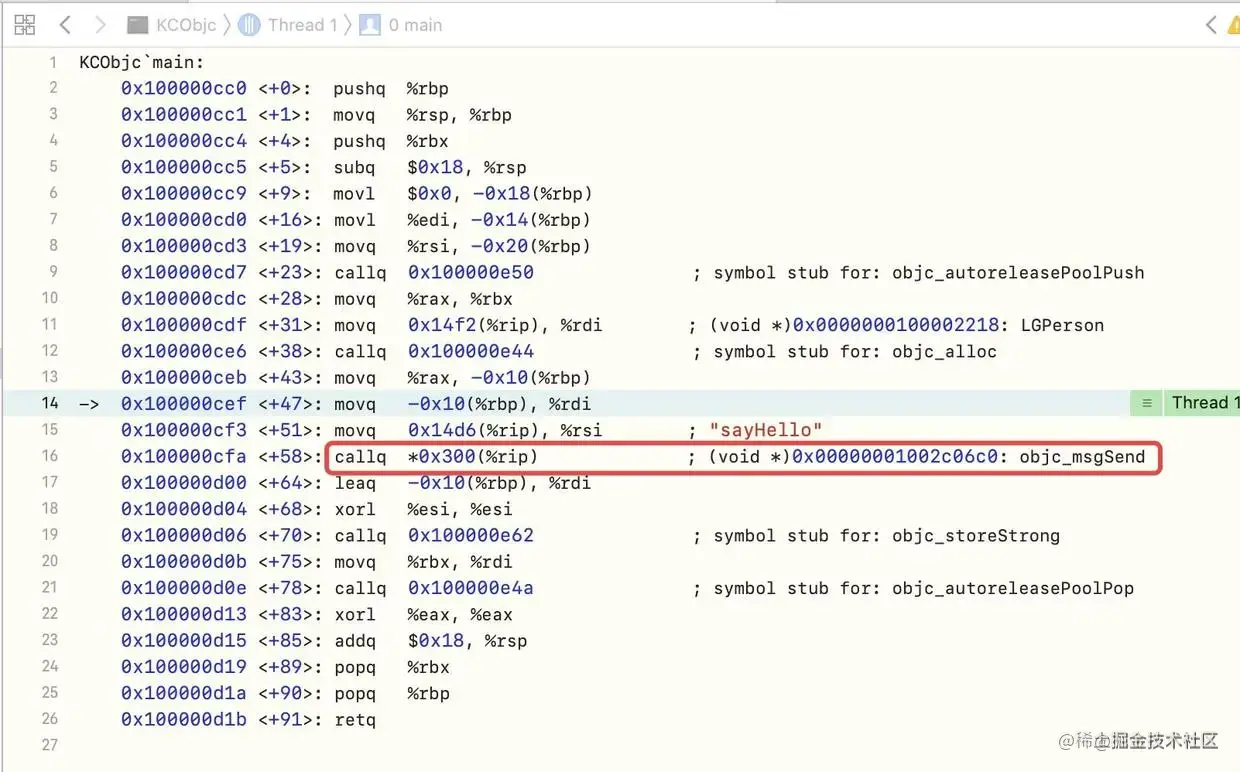Click callq *0x300(%rip) instruction on line 16
The height and width of the screenshot is (772, 1240).
tap(436, 457)
